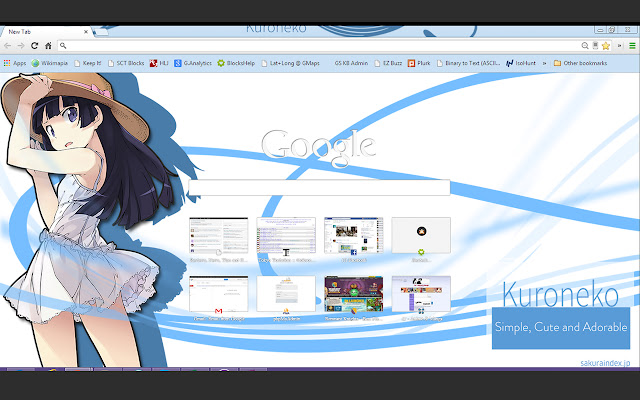The width and height of the screenshot is (640, 400).
Task: Open the HLJ bookmark
Action: tap(159, 63)
